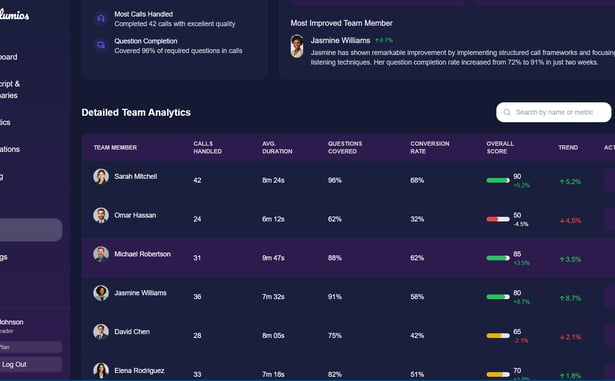Select David Chen's avatar in the table

click(101, 332)
